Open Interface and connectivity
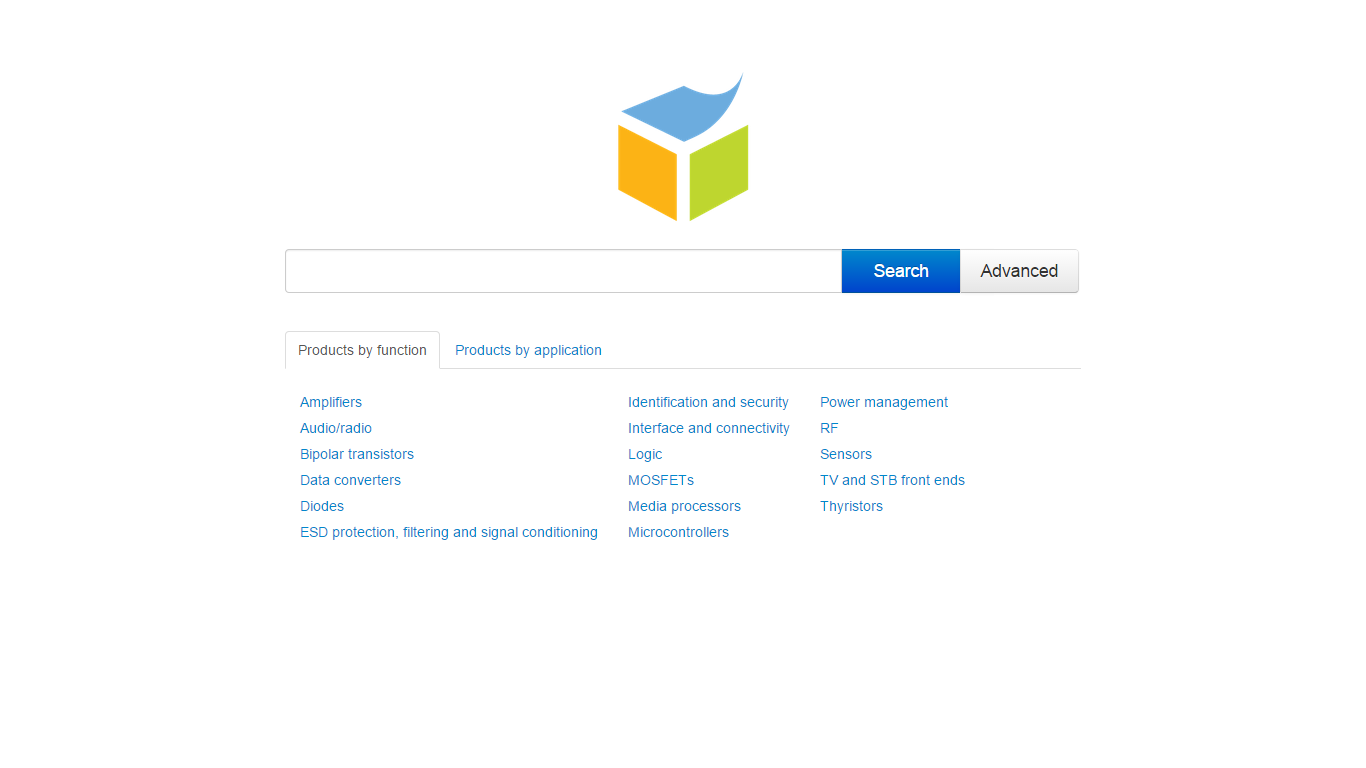This screenshot has height=768, width=1366. (x=709, y=428)
